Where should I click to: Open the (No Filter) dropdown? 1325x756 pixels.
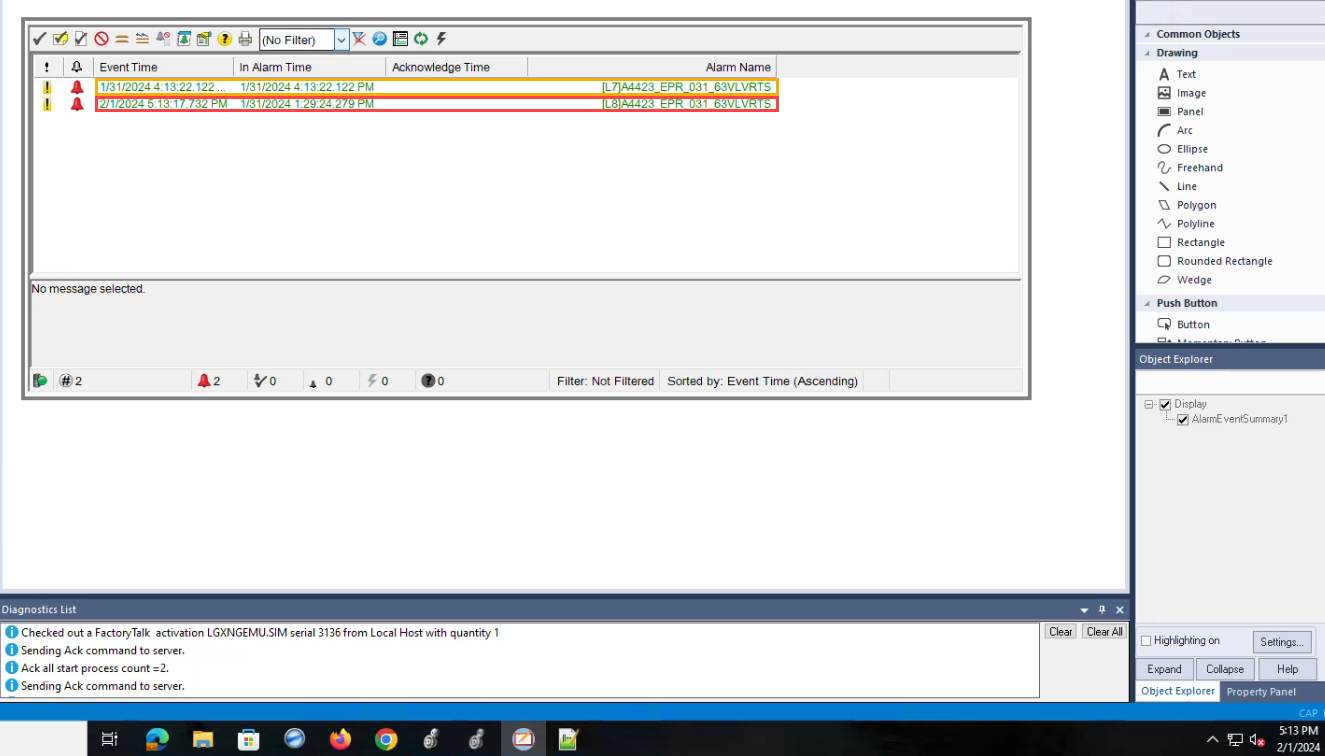tap(341, 40)
